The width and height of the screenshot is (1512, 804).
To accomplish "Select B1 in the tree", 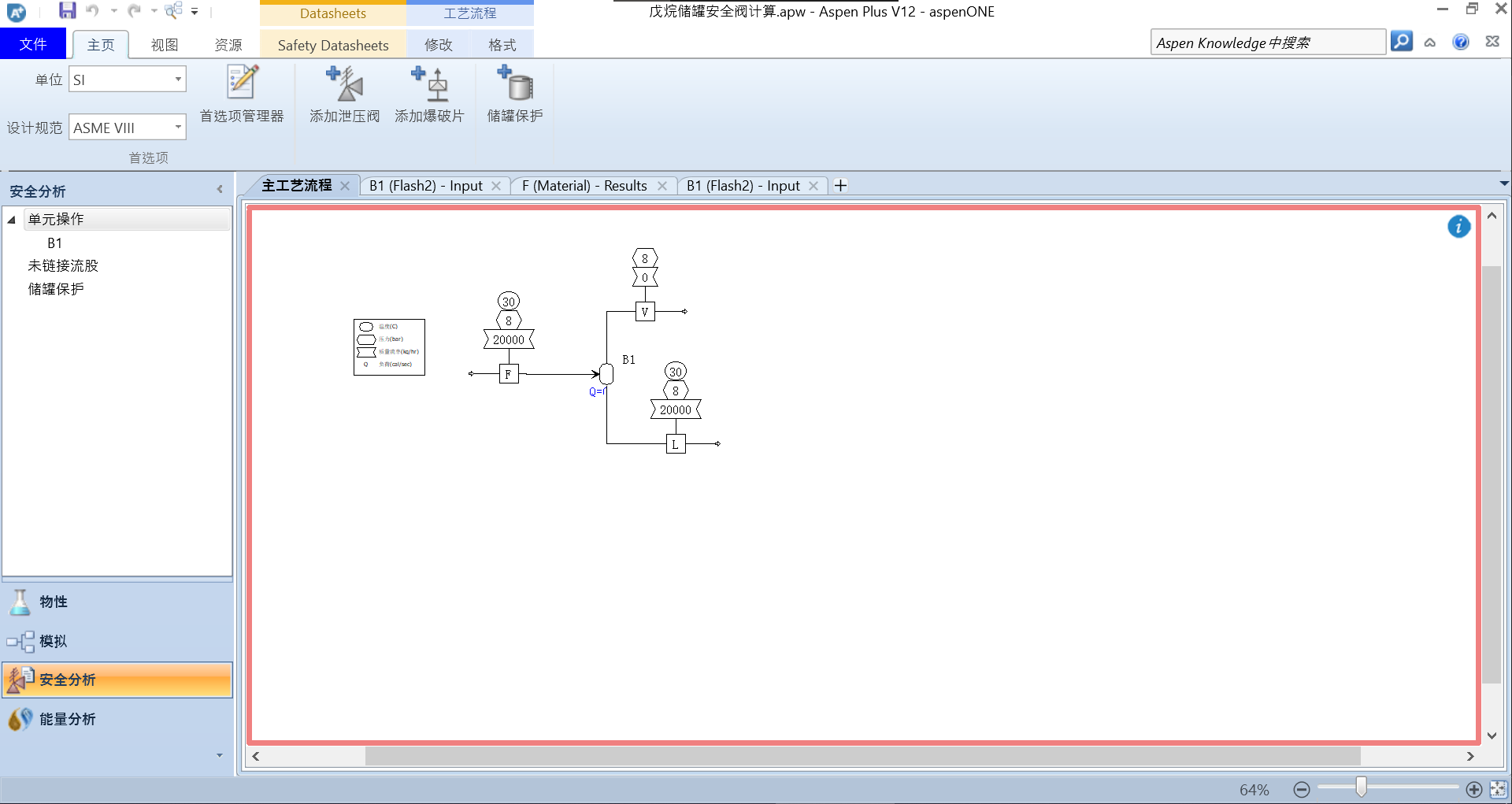I will click(x=54, y=243).
